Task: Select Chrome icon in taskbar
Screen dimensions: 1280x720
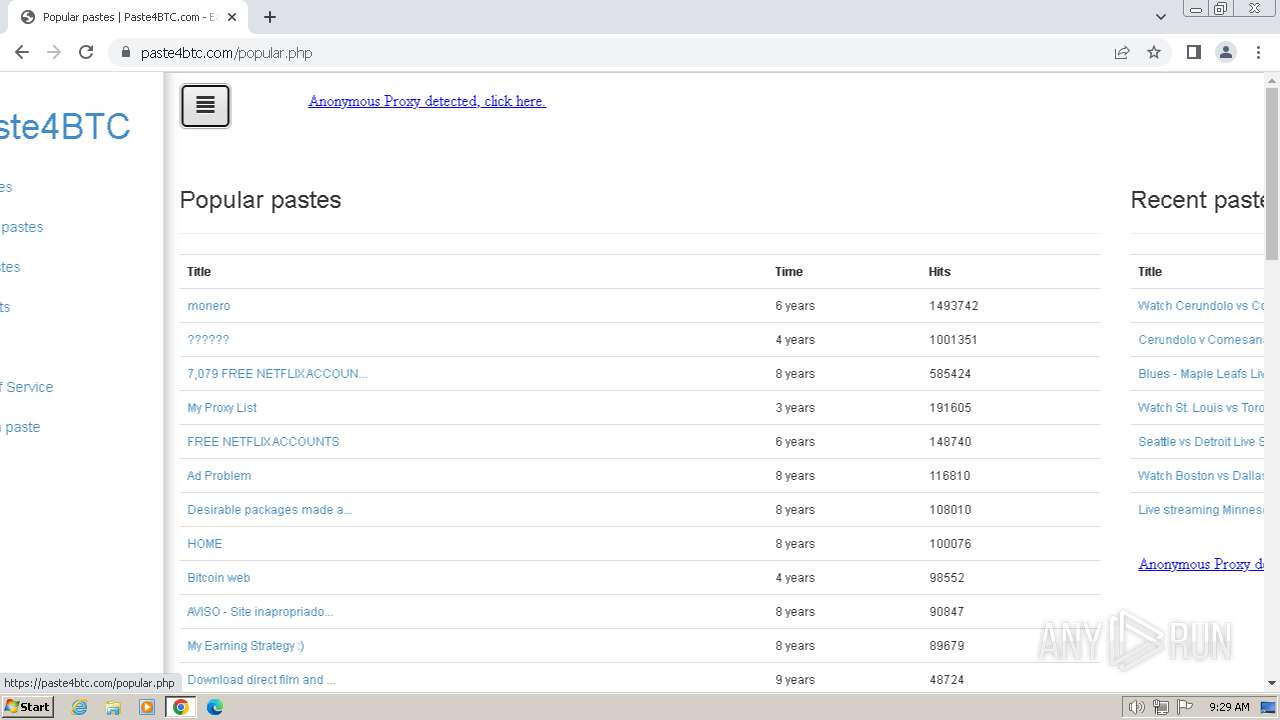Action: (x=181, y=707)
